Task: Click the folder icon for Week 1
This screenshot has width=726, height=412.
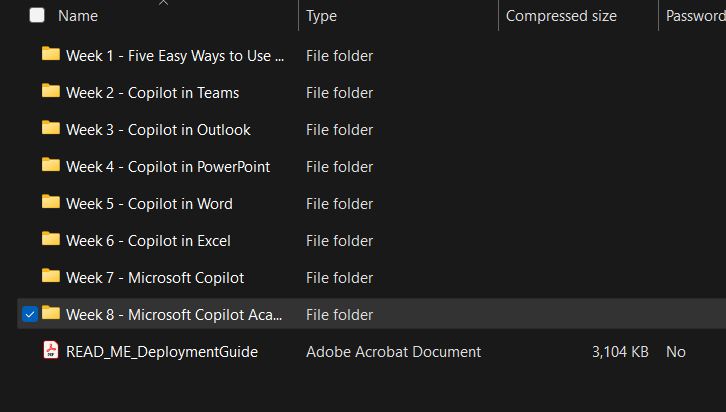Action: click(51, 54)
